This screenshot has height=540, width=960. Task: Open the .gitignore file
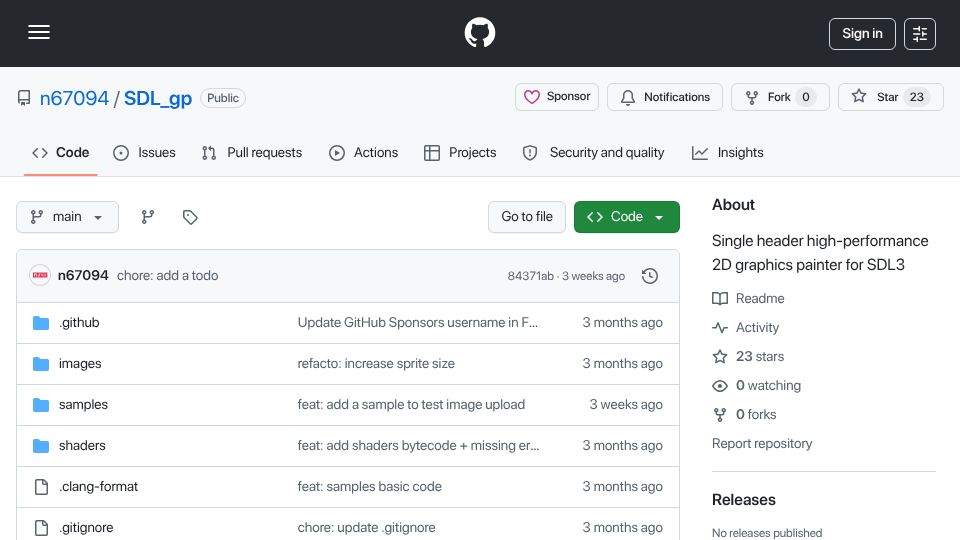coord(86,528)
